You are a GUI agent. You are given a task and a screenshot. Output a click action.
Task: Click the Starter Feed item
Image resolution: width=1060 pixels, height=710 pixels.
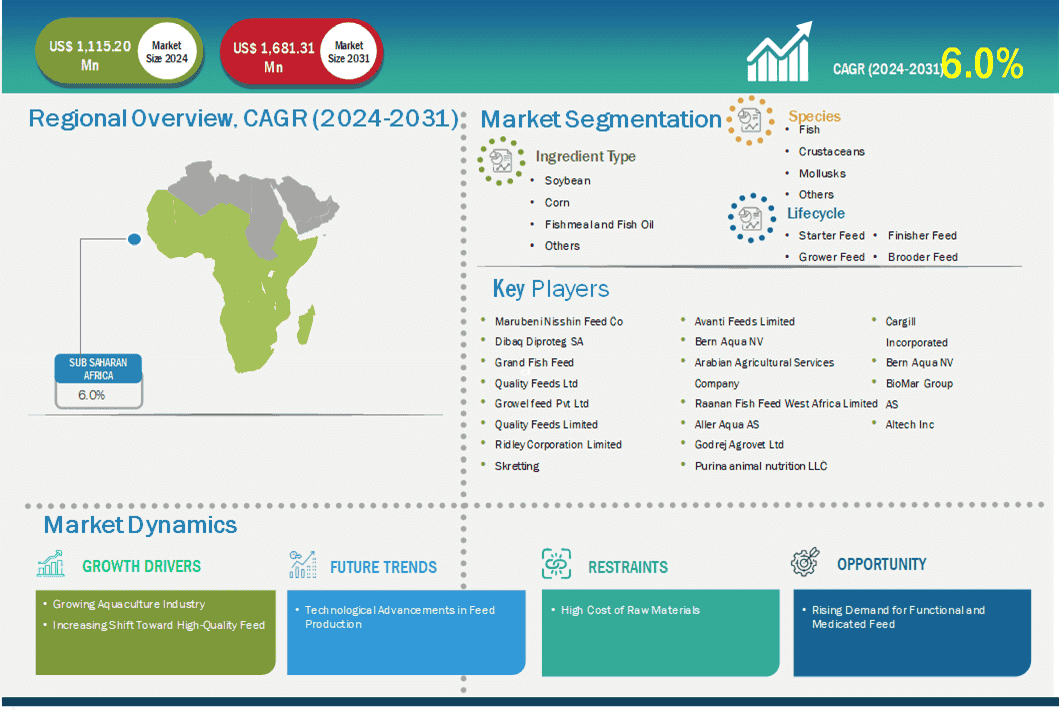coord(832,235)
